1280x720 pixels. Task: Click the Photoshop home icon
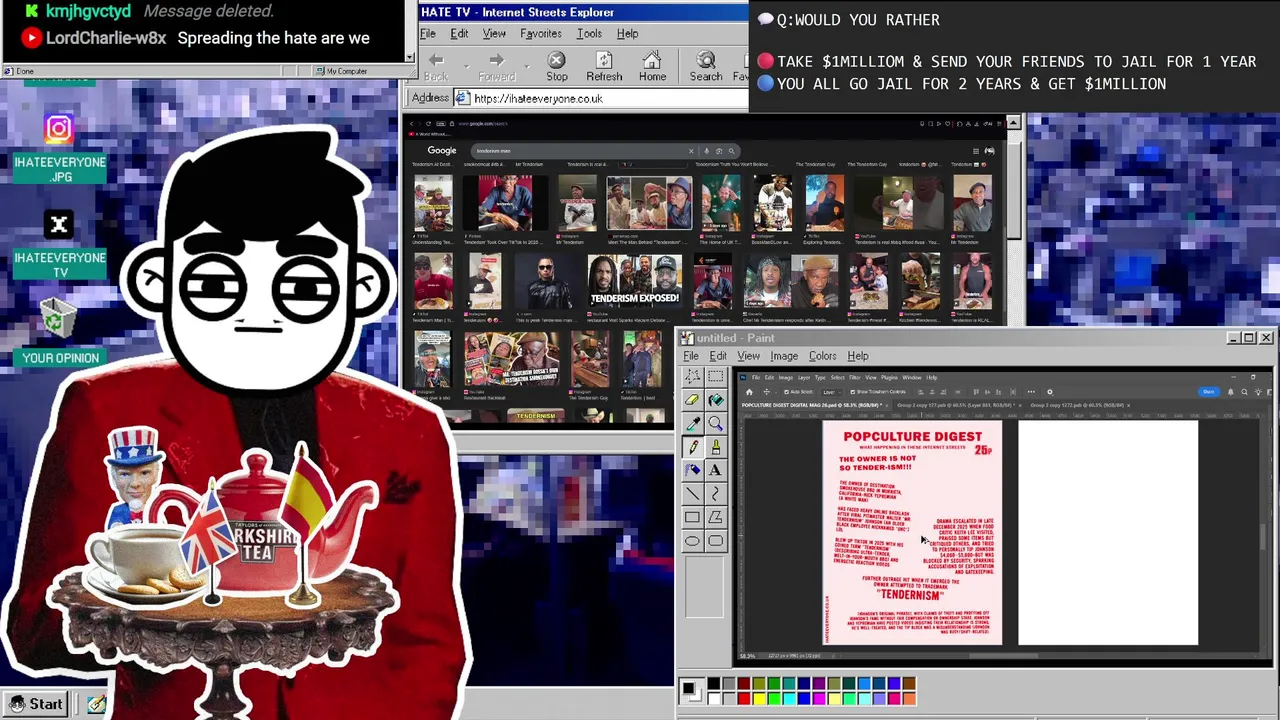(749, 392)
